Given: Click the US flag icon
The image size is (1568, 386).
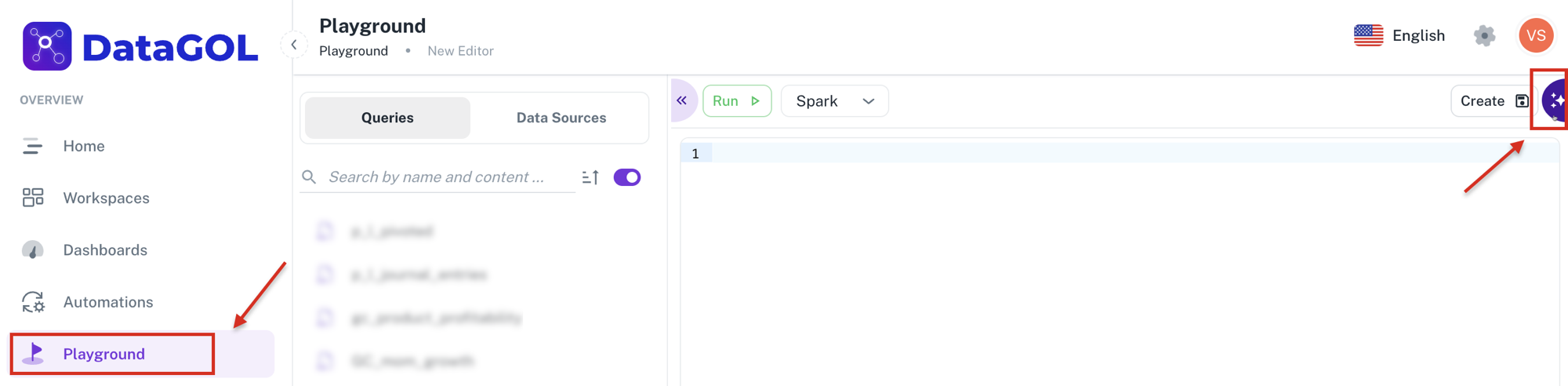Looking at the screenshot, I should (x=1369, y=35).
